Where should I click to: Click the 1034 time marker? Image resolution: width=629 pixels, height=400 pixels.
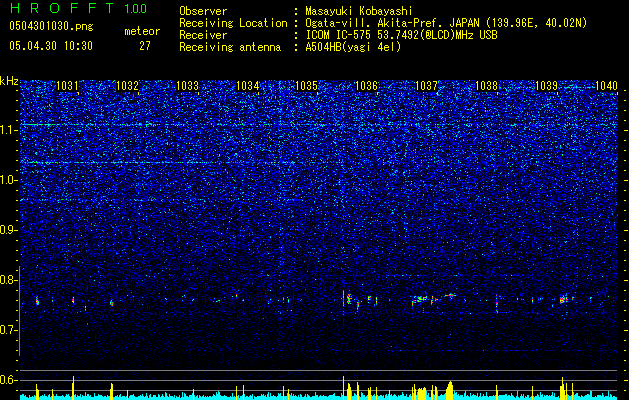248,85
